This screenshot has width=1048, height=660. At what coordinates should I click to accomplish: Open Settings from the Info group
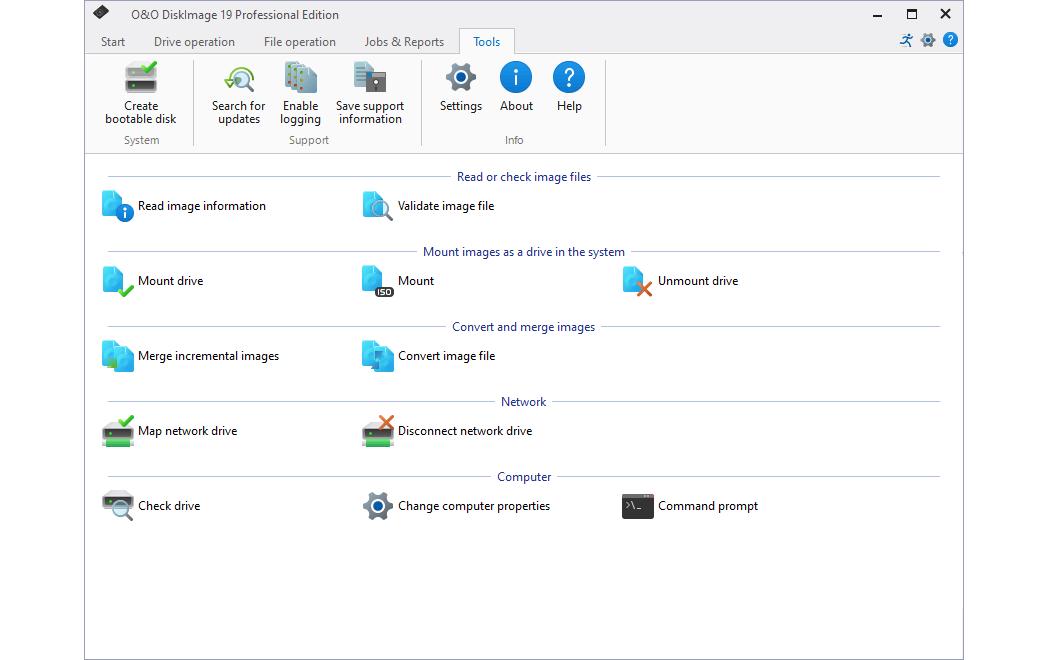click(x=461, y=88)
